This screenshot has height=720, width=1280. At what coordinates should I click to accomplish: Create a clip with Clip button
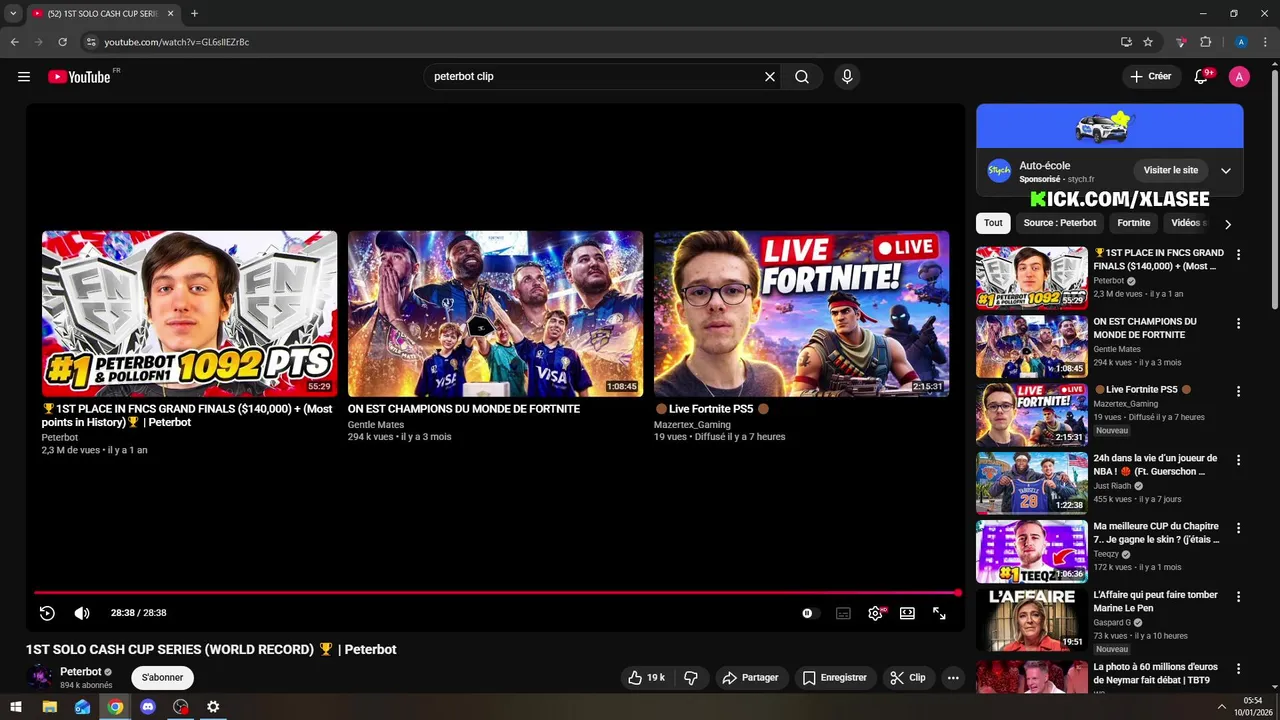click(908, 678)
